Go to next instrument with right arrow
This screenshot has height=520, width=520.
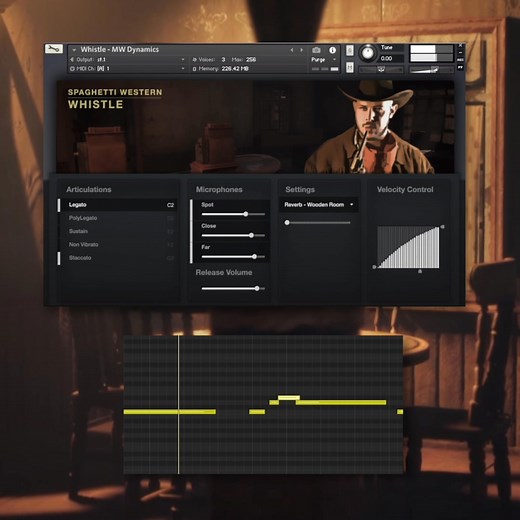point(301,50)
